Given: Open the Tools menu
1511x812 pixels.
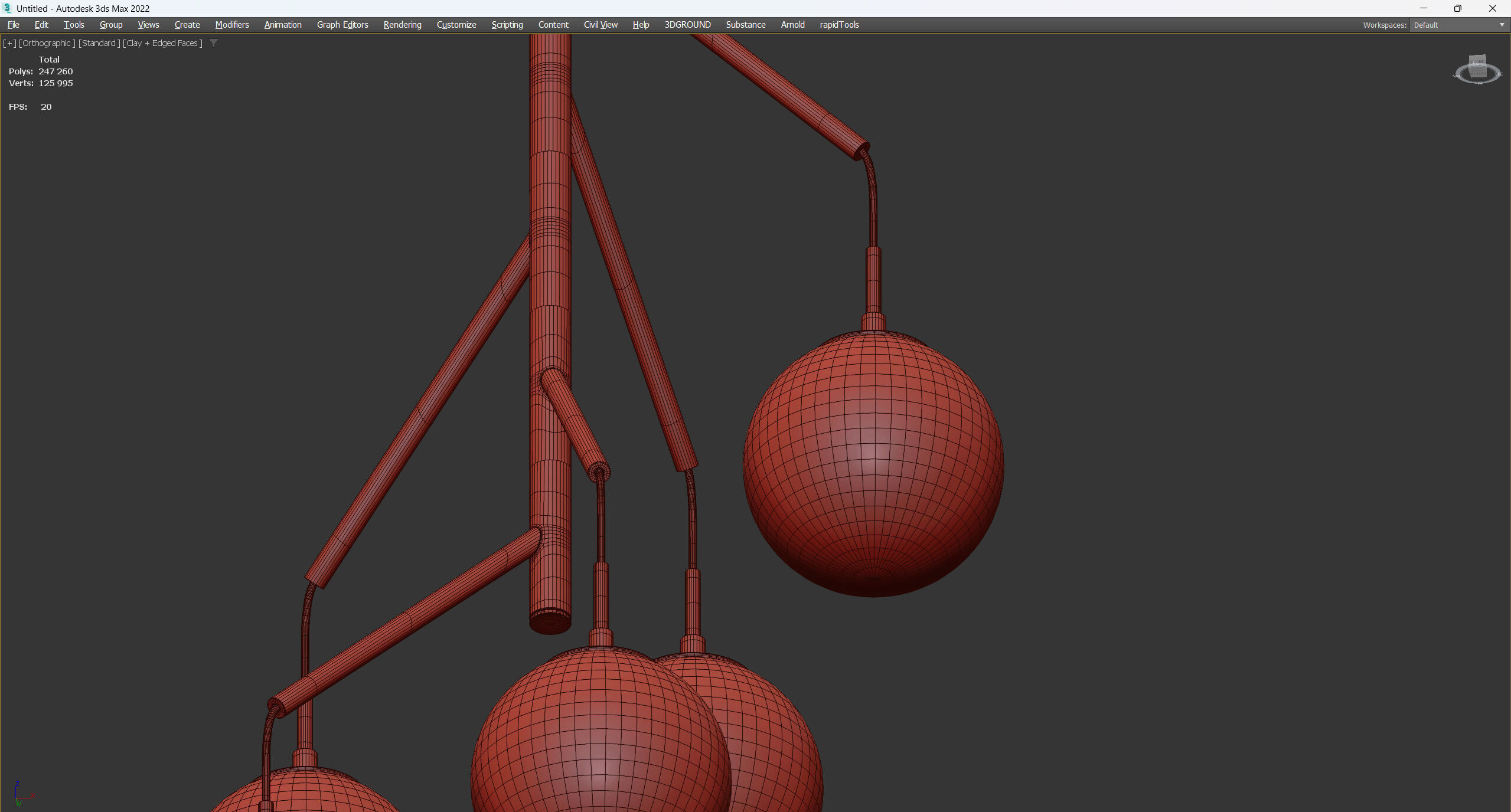Looking at the screenshot, I should (x=74, y=25).
